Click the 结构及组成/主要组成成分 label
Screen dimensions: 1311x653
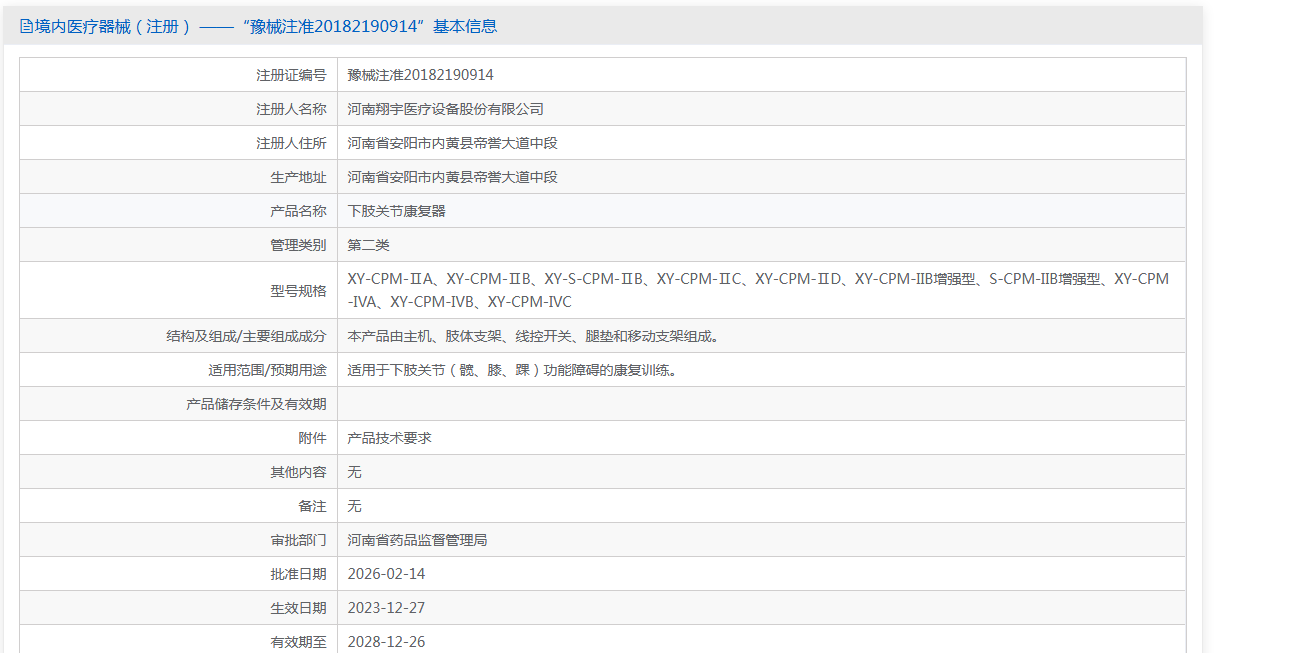click(x=246, y=336)
